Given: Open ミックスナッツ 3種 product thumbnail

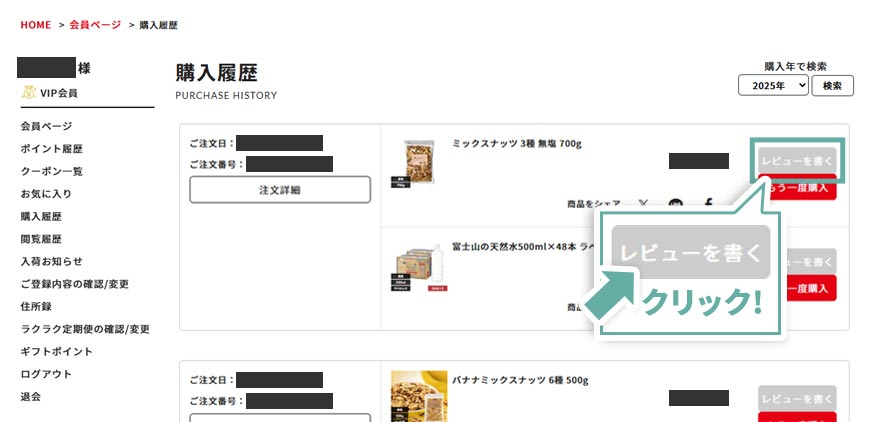Looking at the screenshot, I should point(419,167).
